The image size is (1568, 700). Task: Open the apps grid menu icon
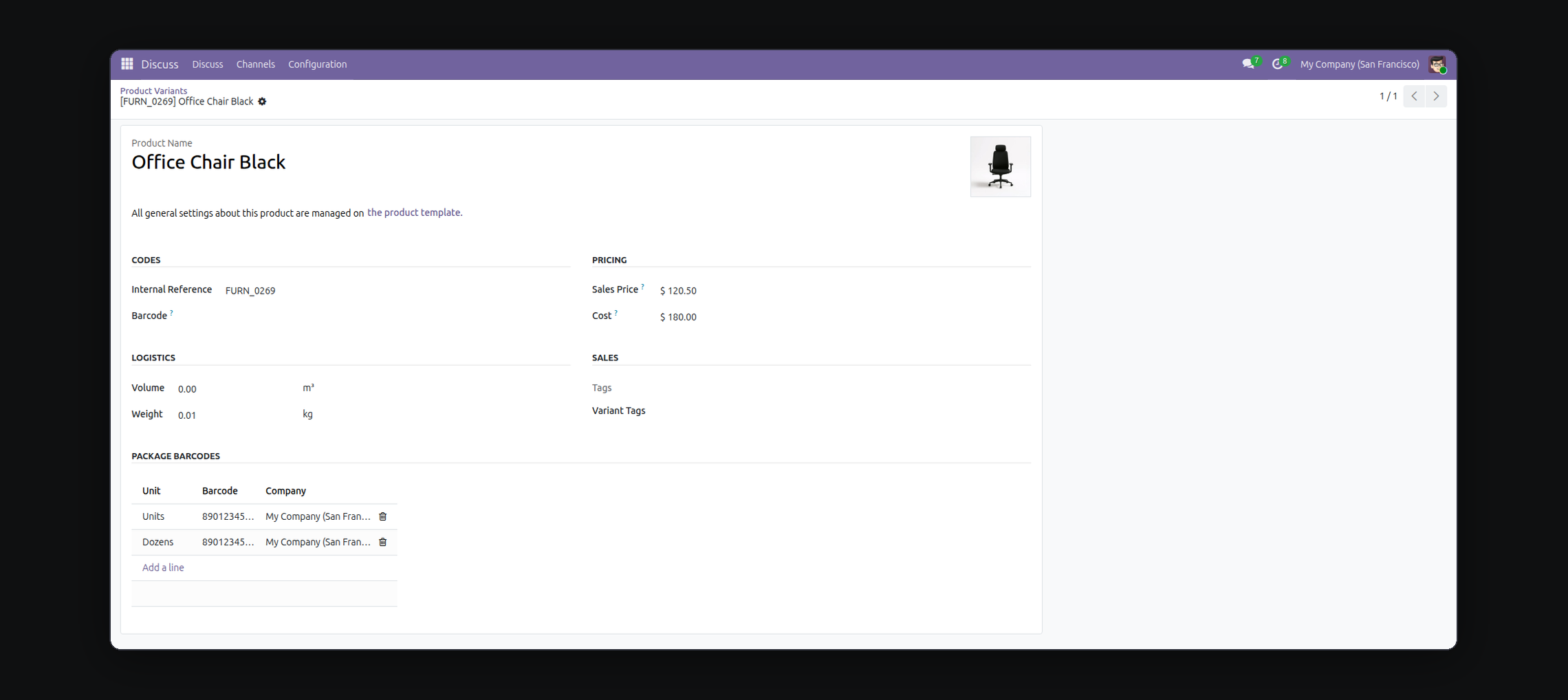point(127,64)
